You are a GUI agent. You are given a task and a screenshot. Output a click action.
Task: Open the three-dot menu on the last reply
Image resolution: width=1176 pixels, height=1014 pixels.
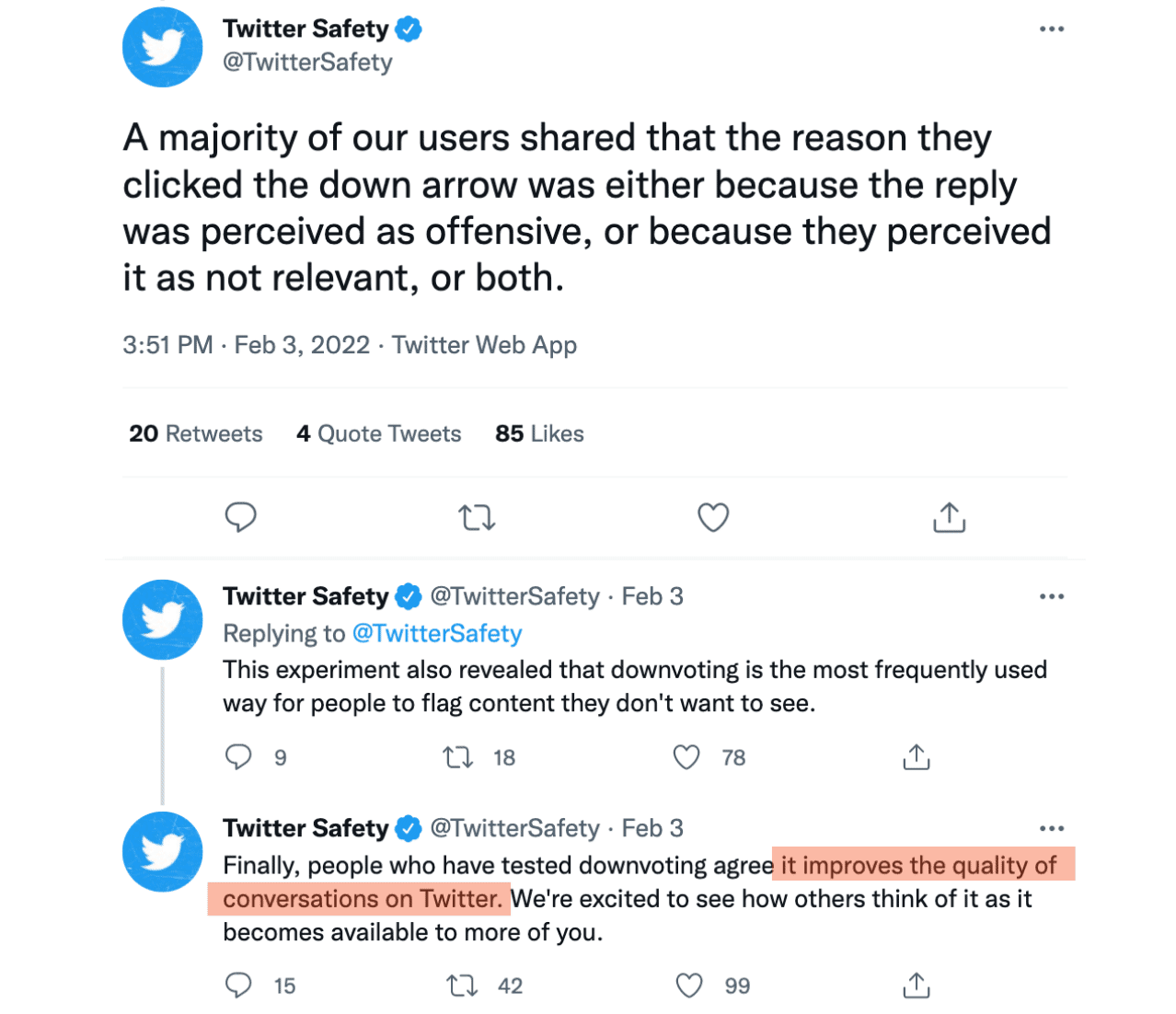pos(1050,828)
